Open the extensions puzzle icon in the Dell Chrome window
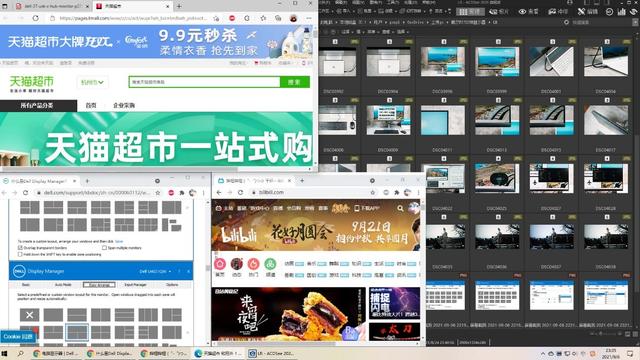640x360 pixels. tap(182, 193)
